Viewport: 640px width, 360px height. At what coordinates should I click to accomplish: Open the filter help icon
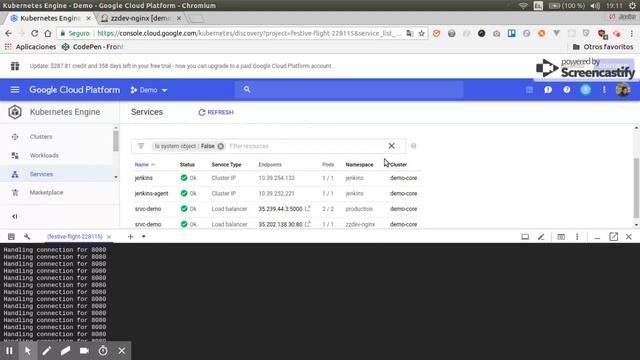tap(413, 146)
